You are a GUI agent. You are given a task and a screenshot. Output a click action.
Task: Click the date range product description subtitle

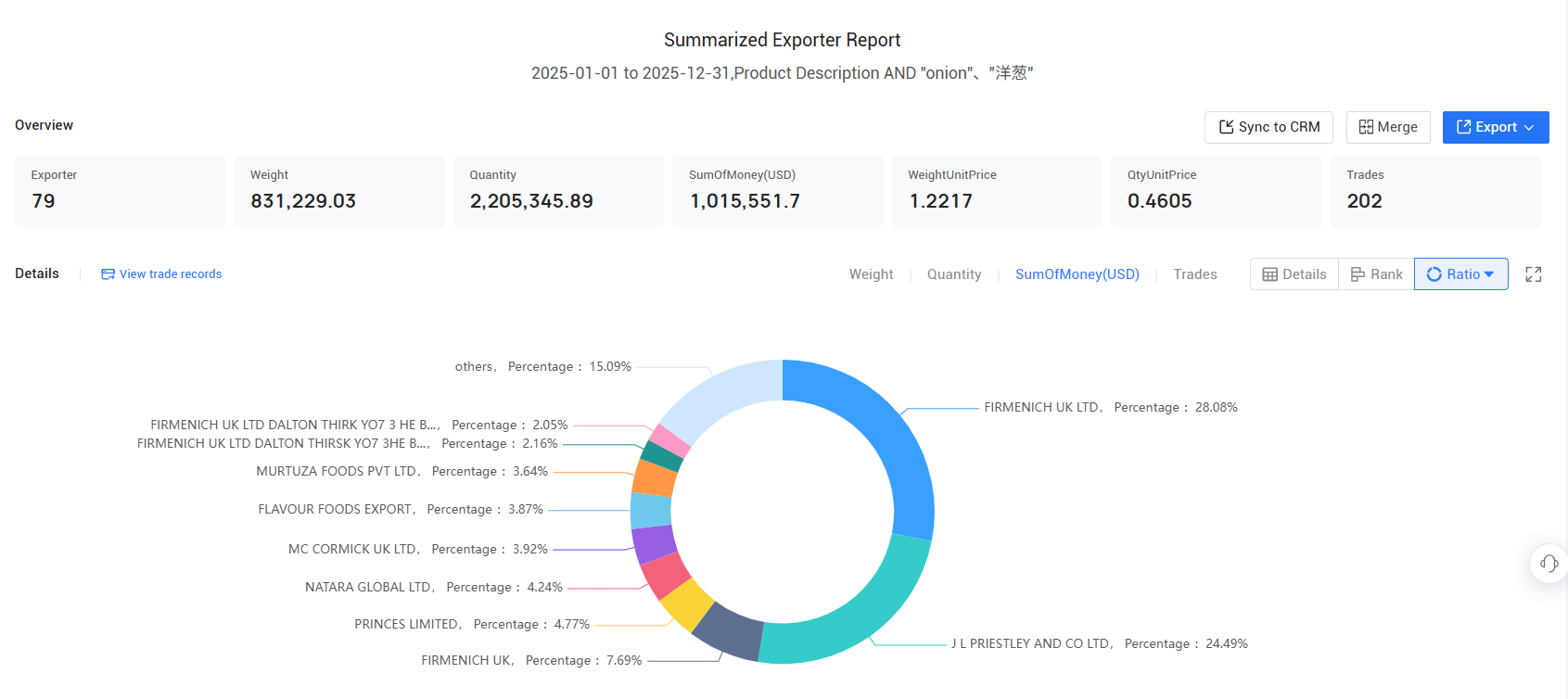[782, 73]
